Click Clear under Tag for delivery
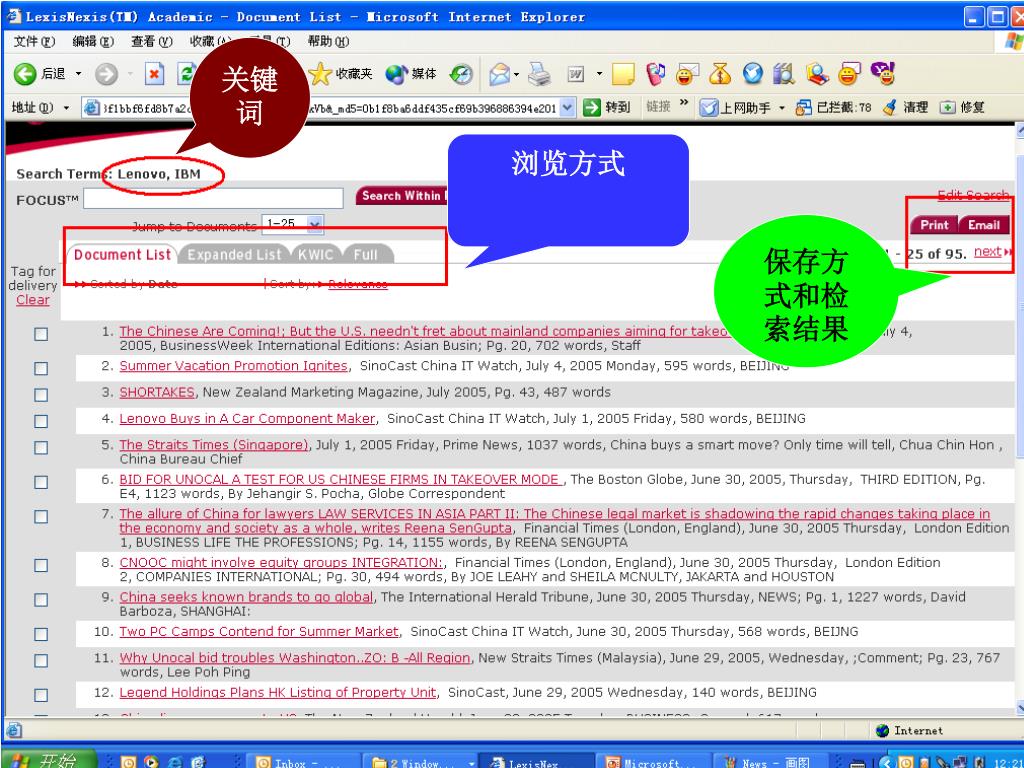The width and height of the screenshot is (1024, 768). click(33, 300)
